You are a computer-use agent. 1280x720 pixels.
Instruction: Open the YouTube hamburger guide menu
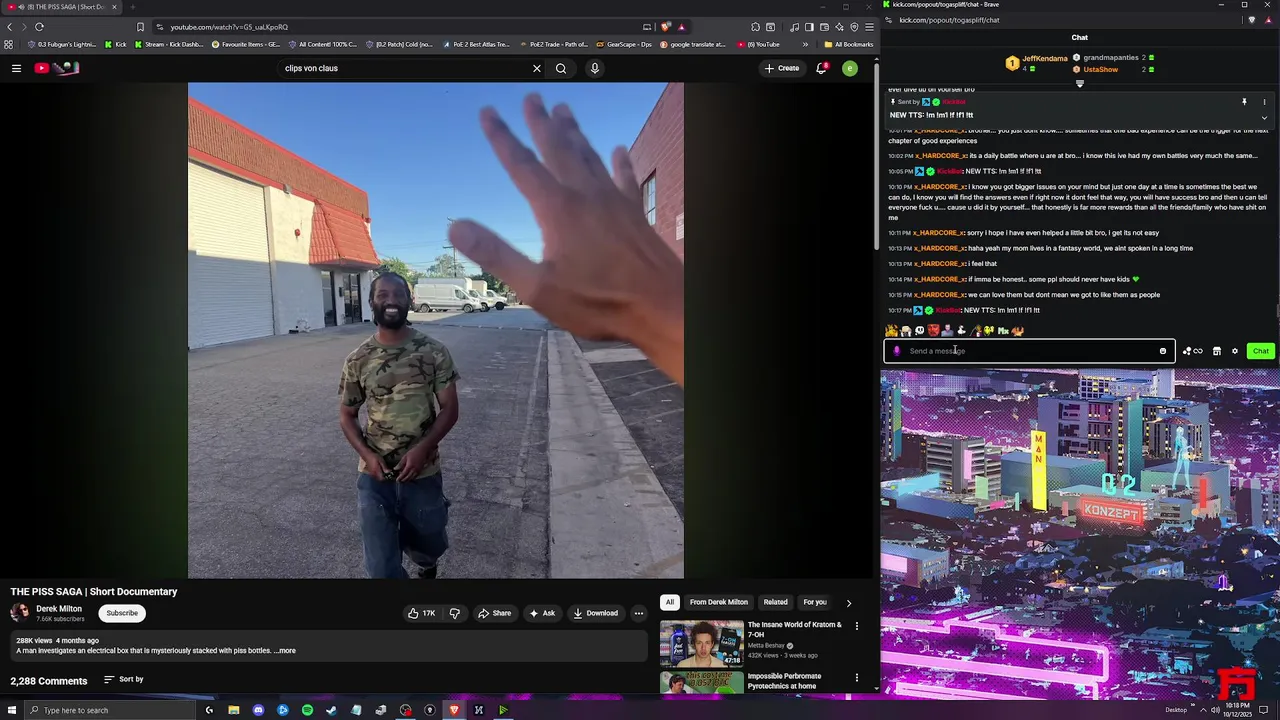coord(16,68)
